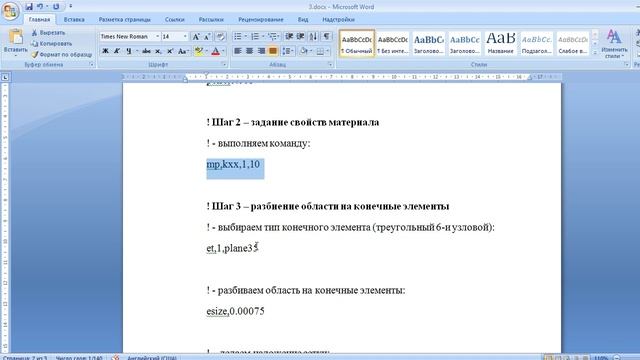This screenshot has height=360, width=640.
Task: Open the Times New Roman font dropdown
Action: [157, 36]
